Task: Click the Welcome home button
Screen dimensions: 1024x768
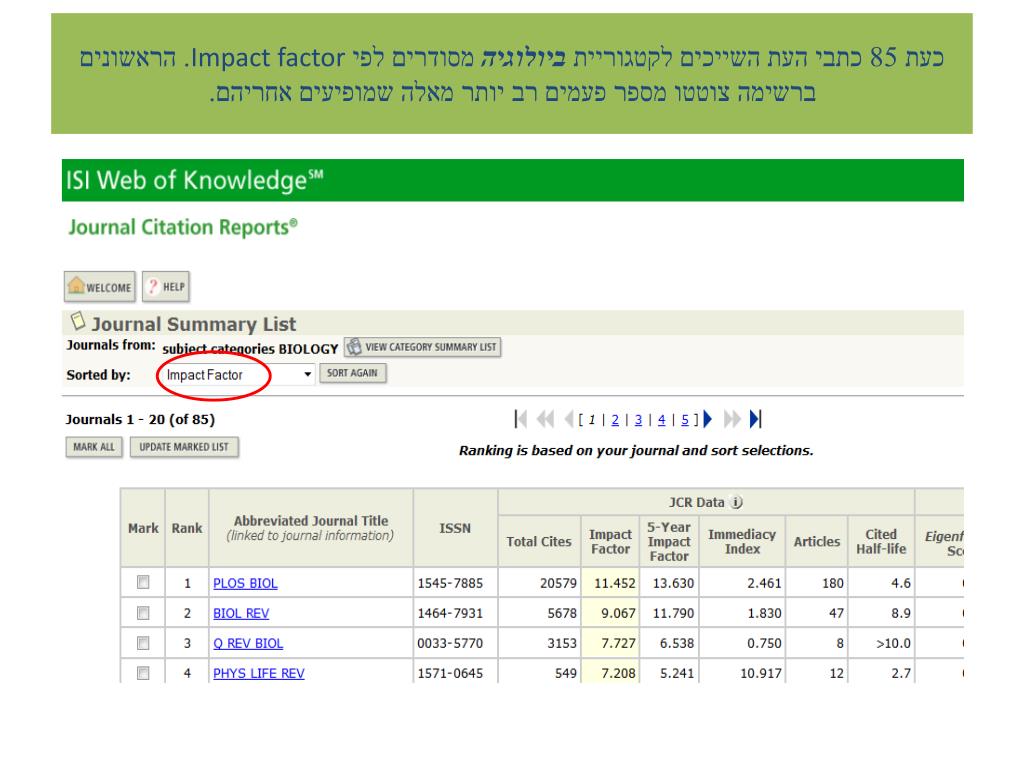Action: pyautogui.click(x=100, y=287)
